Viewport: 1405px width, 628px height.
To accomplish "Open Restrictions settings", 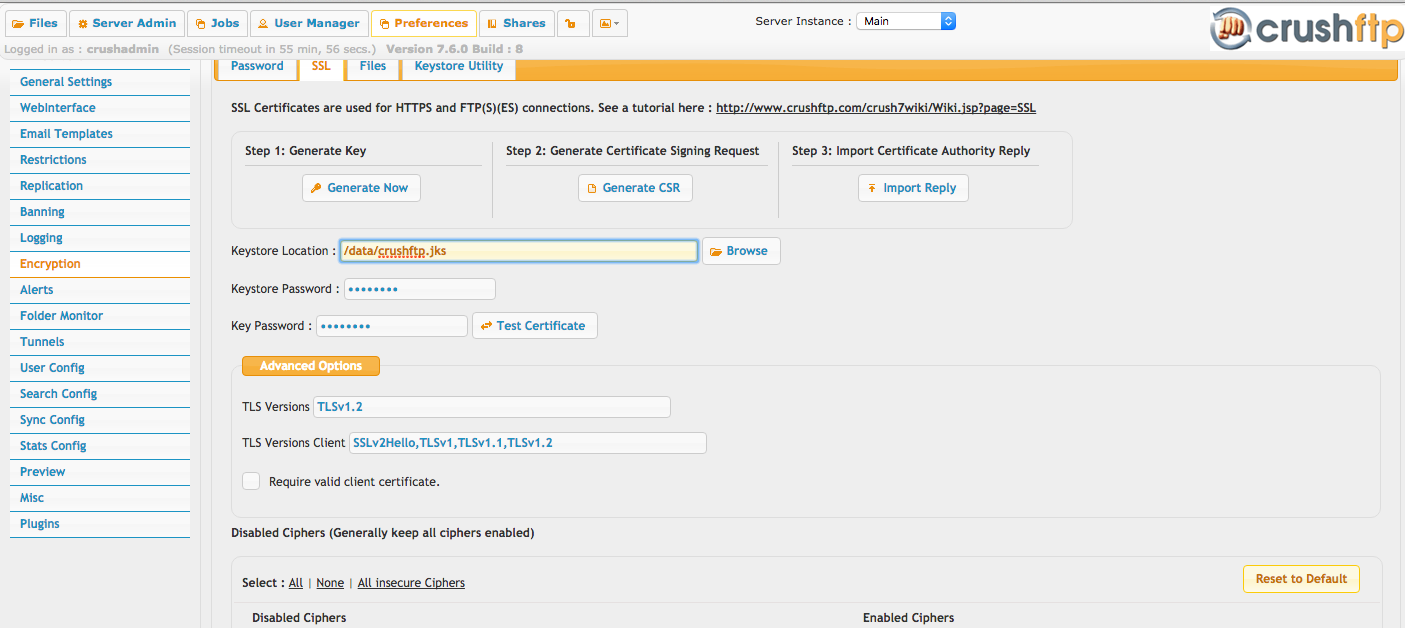I will (100, 160).
